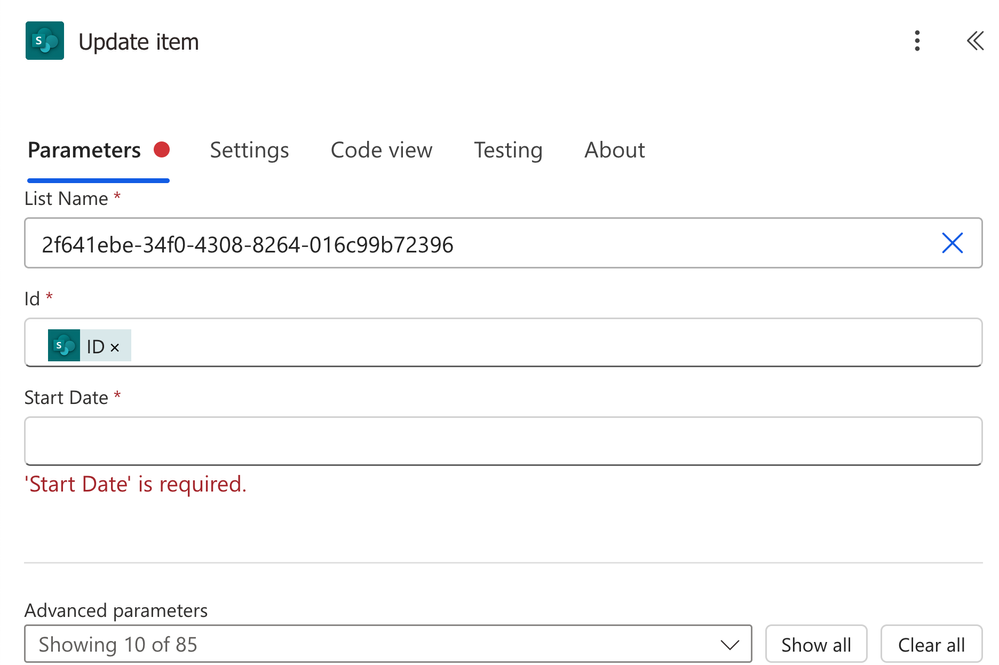Remove the ID token using its x

click(115, 347)
